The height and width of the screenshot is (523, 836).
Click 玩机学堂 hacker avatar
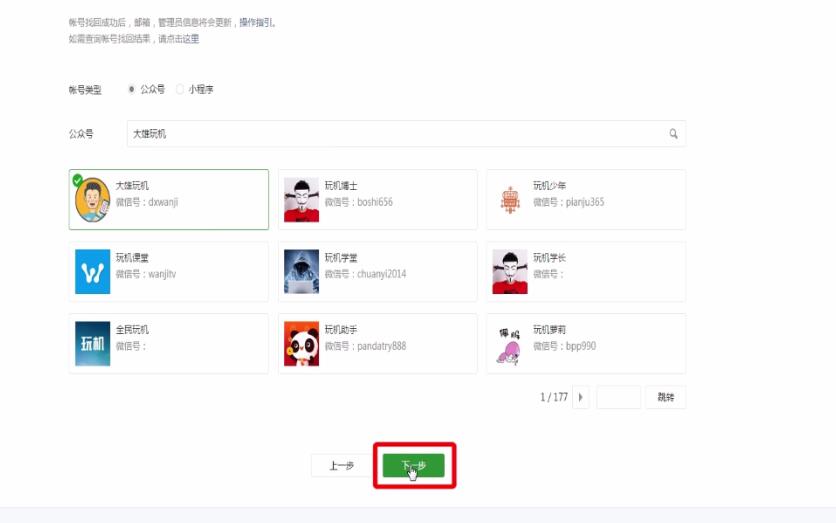pyautogui.click(x=301, y=272)
